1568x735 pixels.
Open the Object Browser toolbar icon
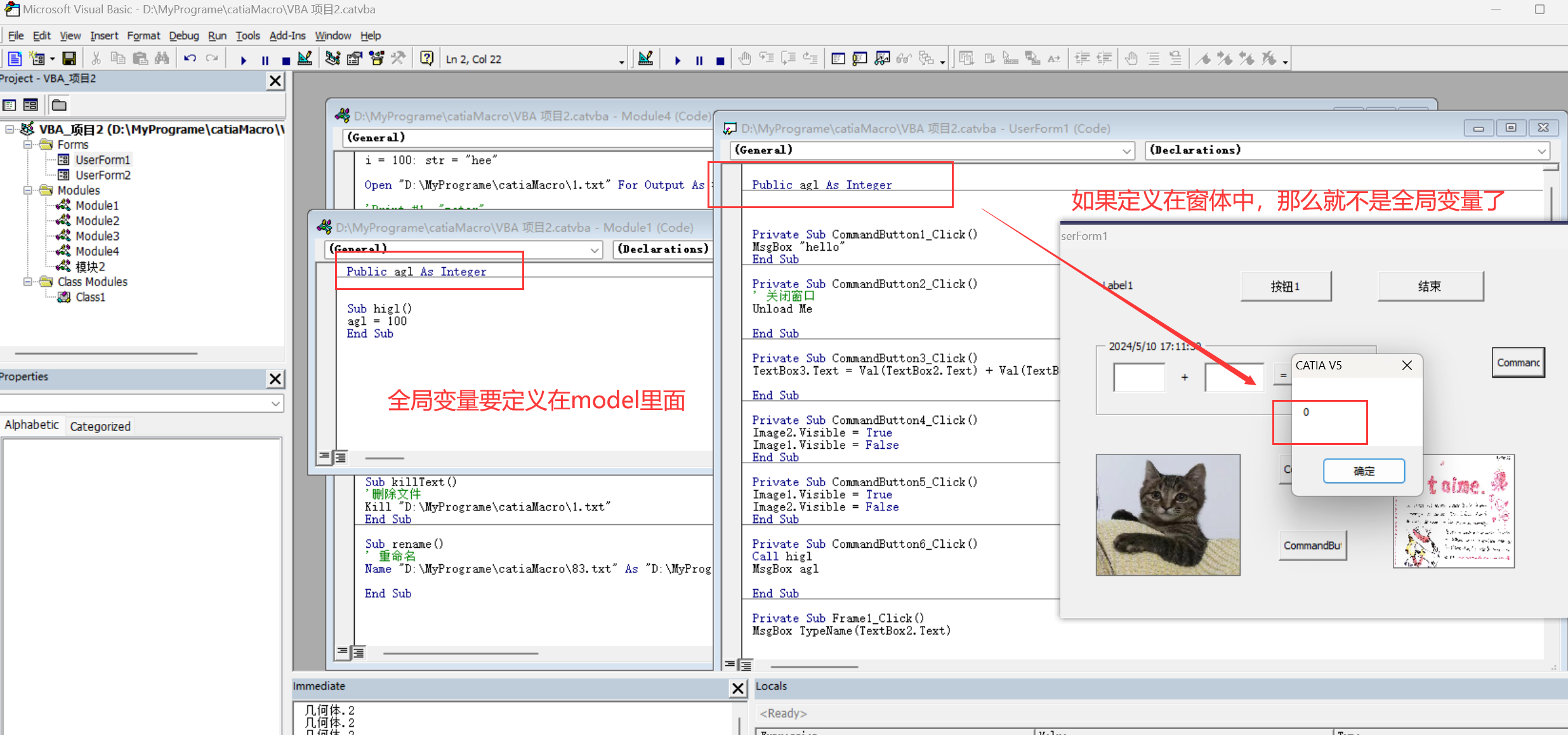[377, 59]
